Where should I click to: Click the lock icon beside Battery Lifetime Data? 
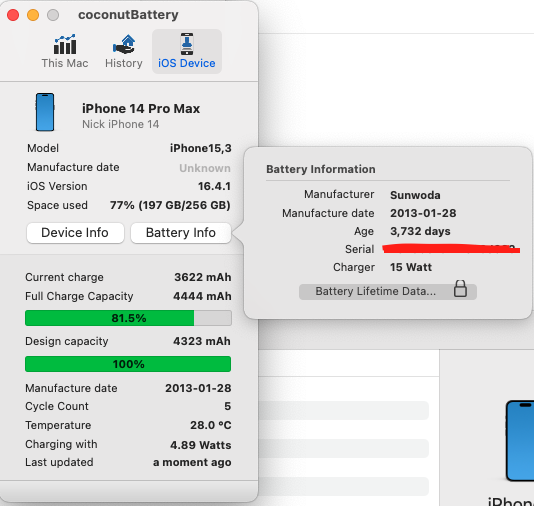coord(460,289)
